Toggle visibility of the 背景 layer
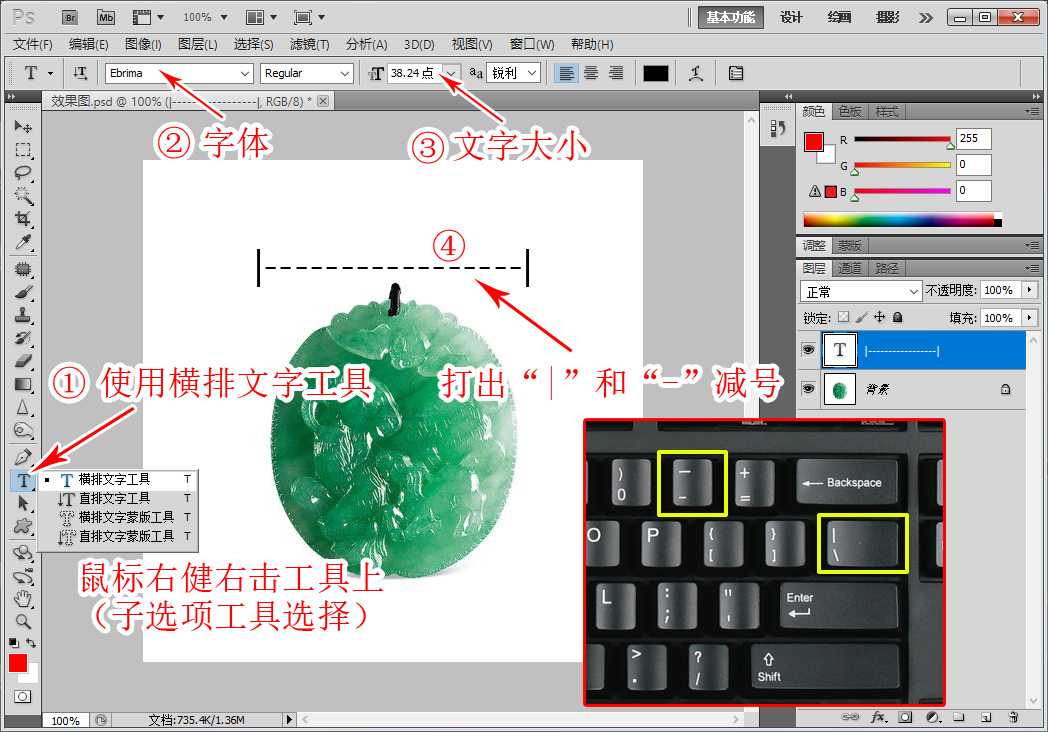 (808, 389)
